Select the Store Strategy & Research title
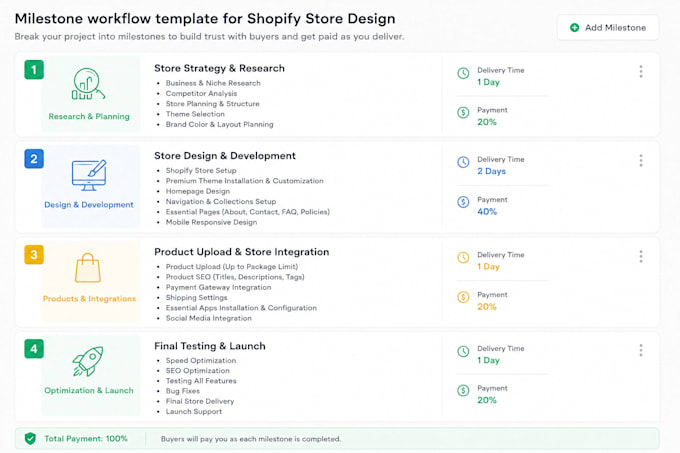680x453 pixels. pos(219,68)
